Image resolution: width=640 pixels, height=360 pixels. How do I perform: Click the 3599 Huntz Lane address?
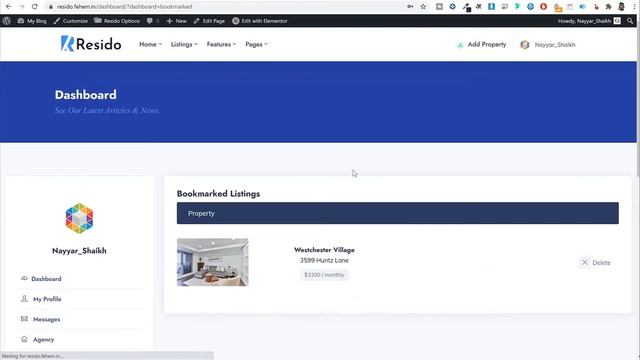coord(324,260)
